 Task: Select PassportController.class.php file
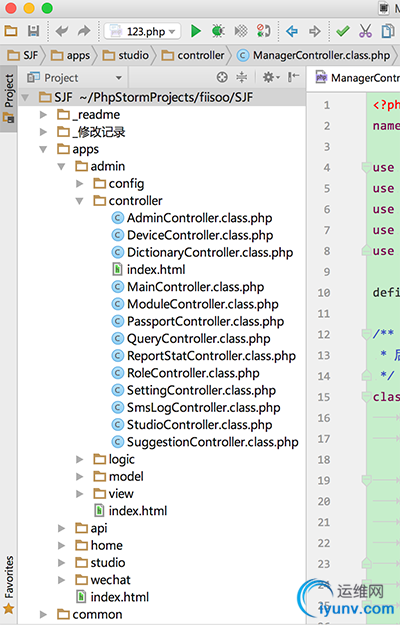(198, 321)
